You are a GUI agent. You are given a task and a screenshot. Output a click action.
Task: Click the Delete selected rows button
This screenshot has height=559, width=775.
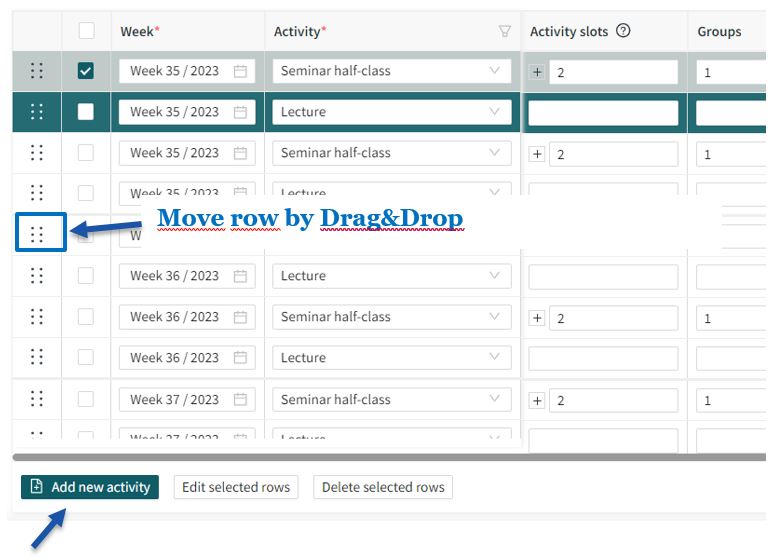(x=382, y=487)
